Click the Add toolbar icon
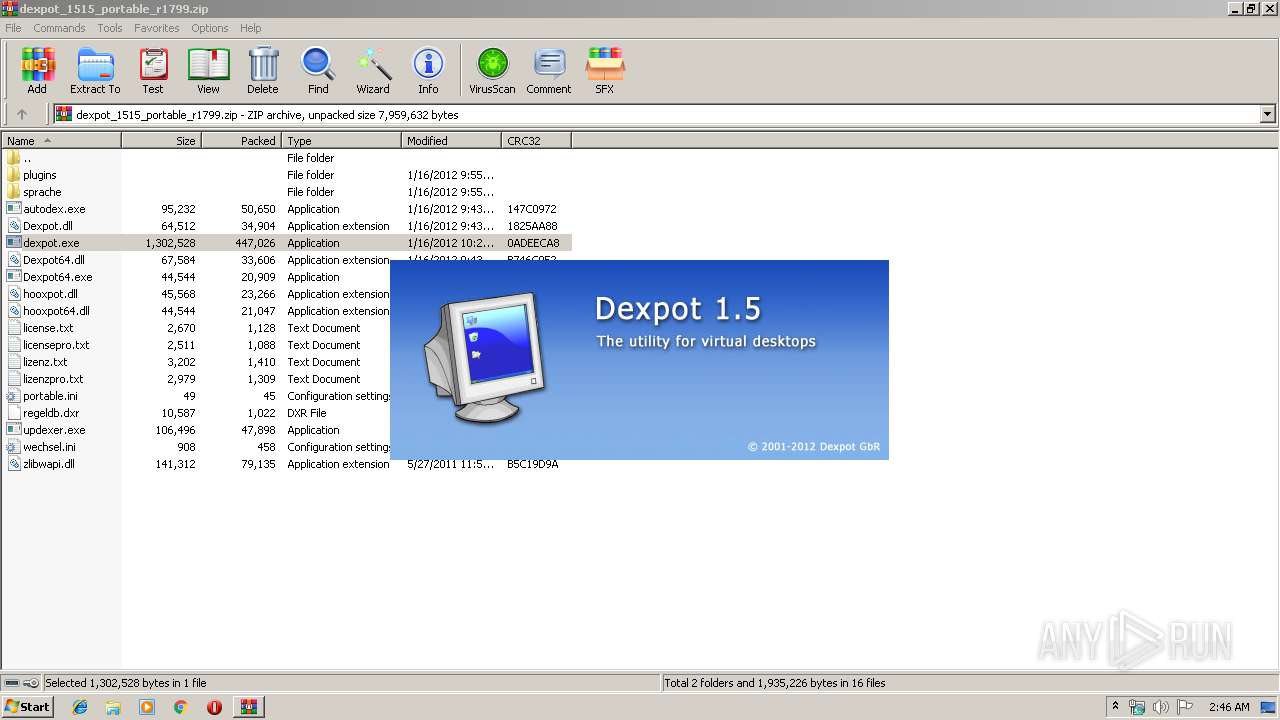This screenshot has height=720, width=1280. click(37, 70)
